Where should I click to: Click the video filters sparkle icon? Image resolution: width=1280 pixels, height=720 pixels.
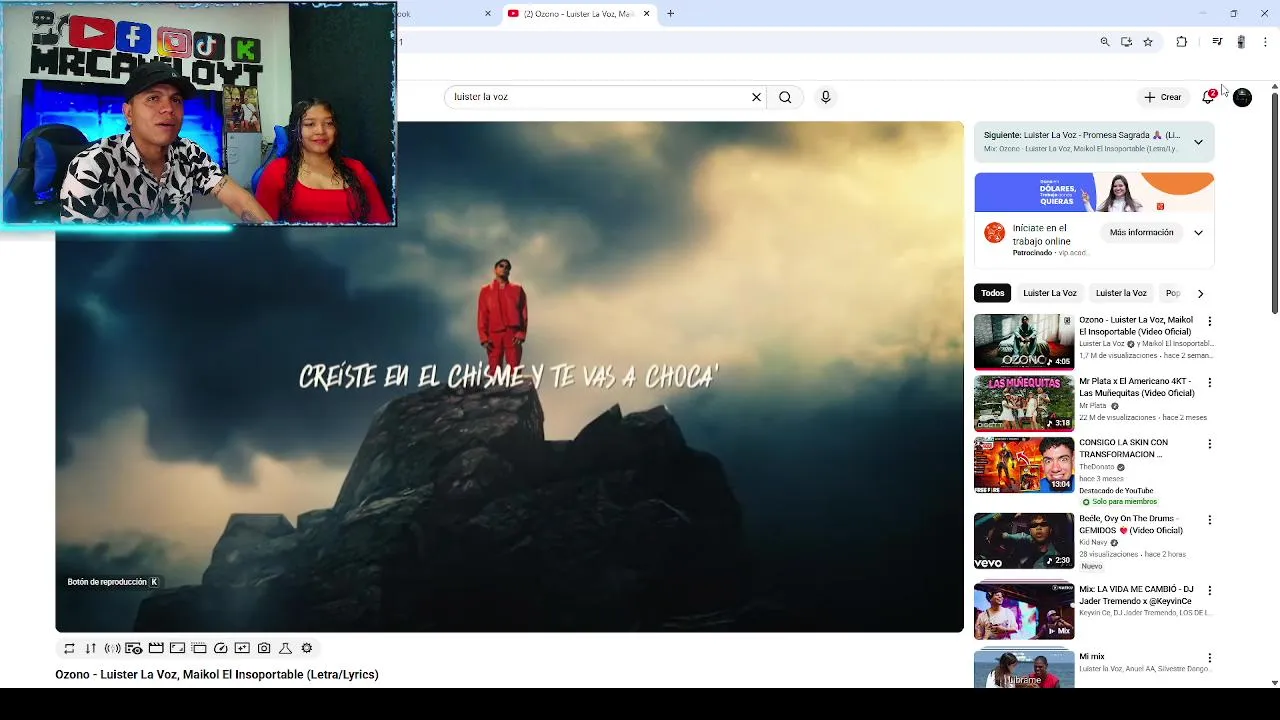pyautogui.click(x=242, y=648)
